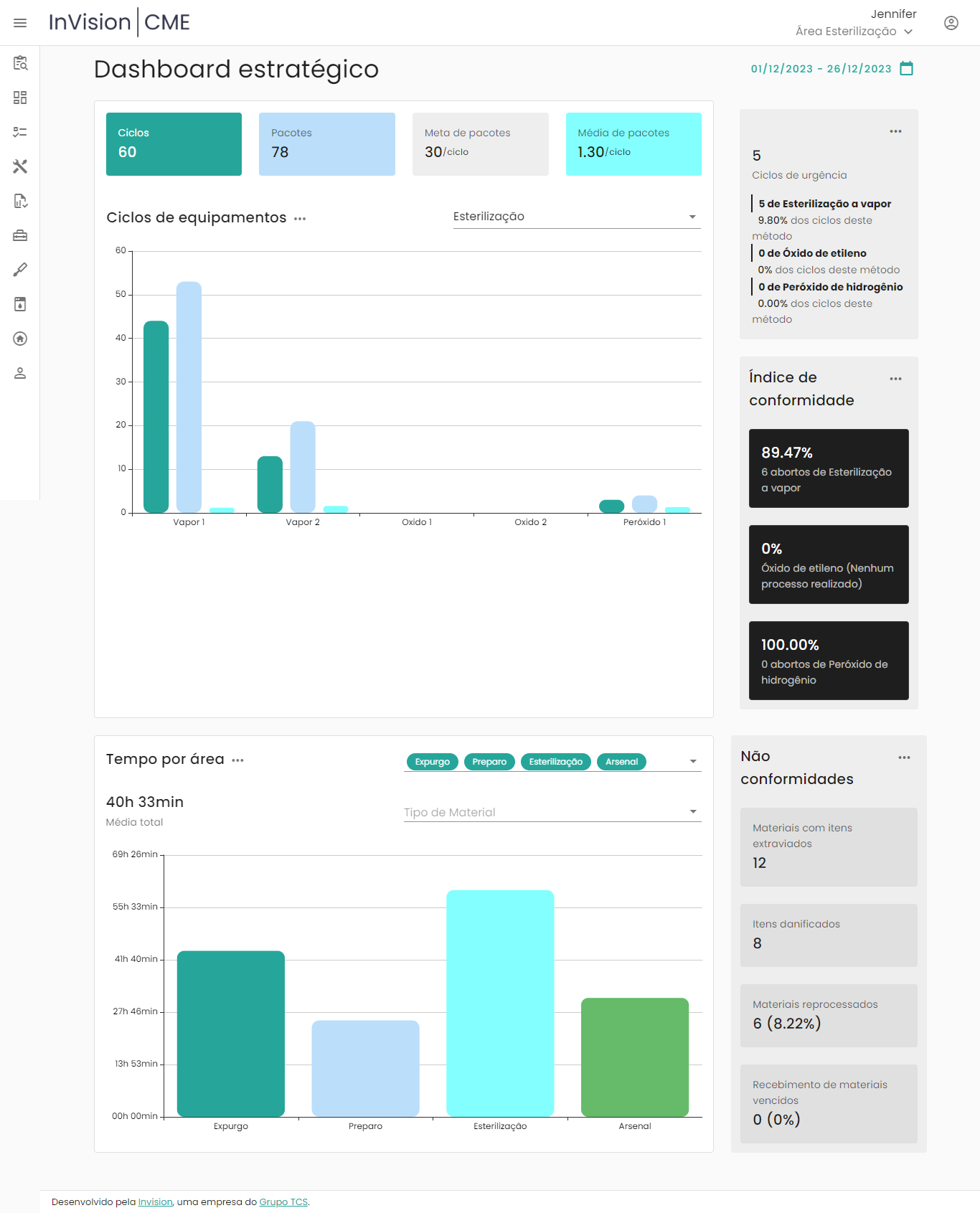Follow the Invision footer link

(x=155, y=1202)
